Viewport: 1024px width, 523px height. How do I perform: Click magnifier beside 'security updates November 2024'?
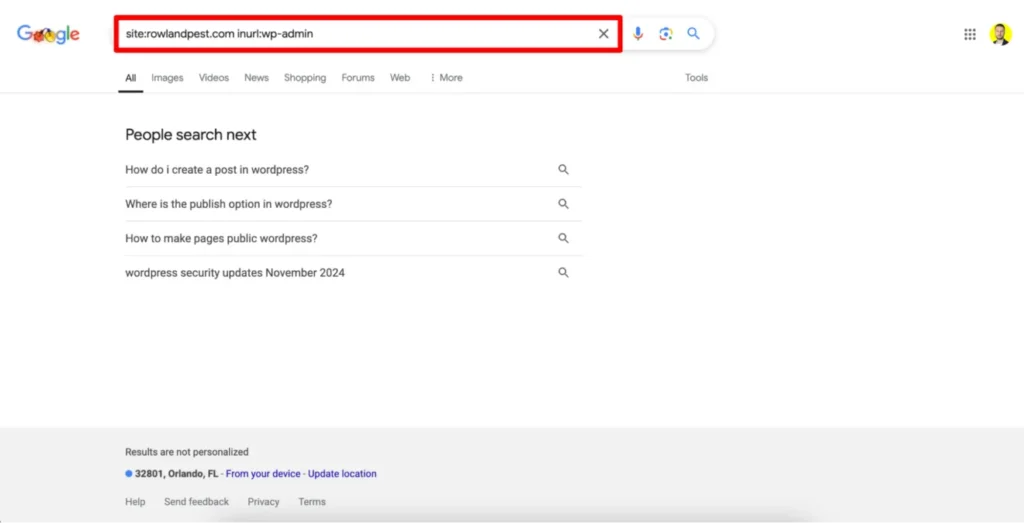pyautogui.click(x=563, y=273)
